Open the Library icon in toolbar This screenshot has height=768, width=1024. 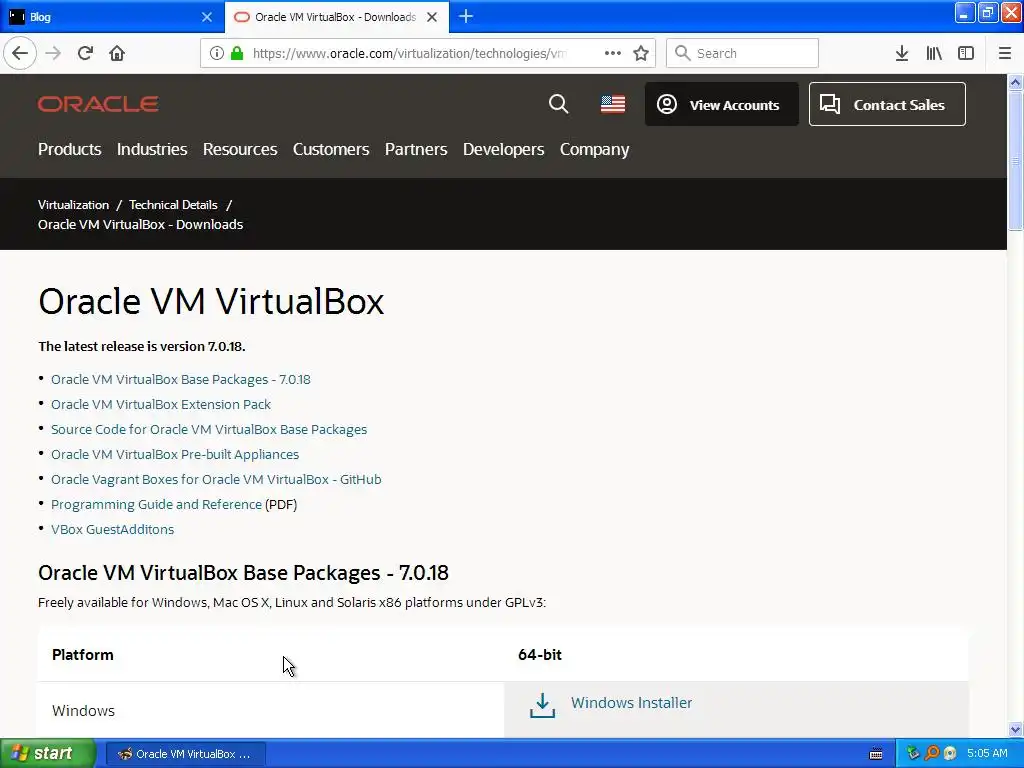[934, 53]
